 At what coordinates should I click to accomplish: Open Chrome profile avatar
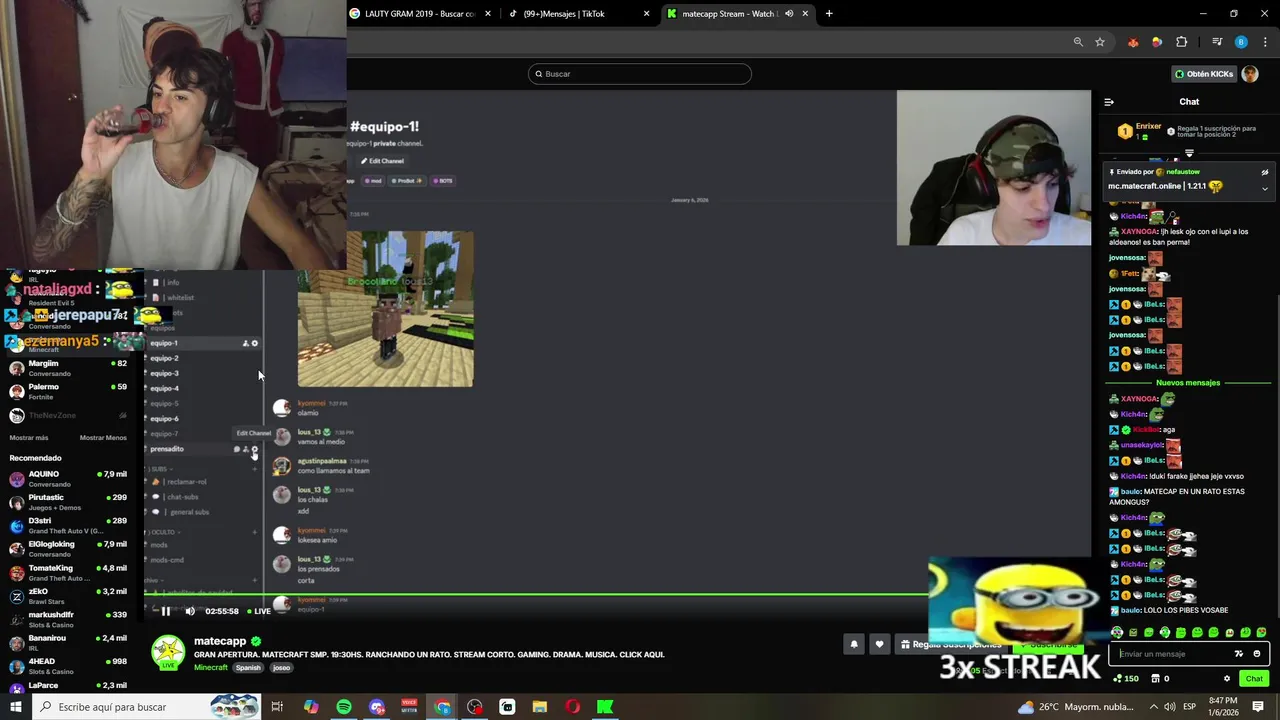point(1241,42)
